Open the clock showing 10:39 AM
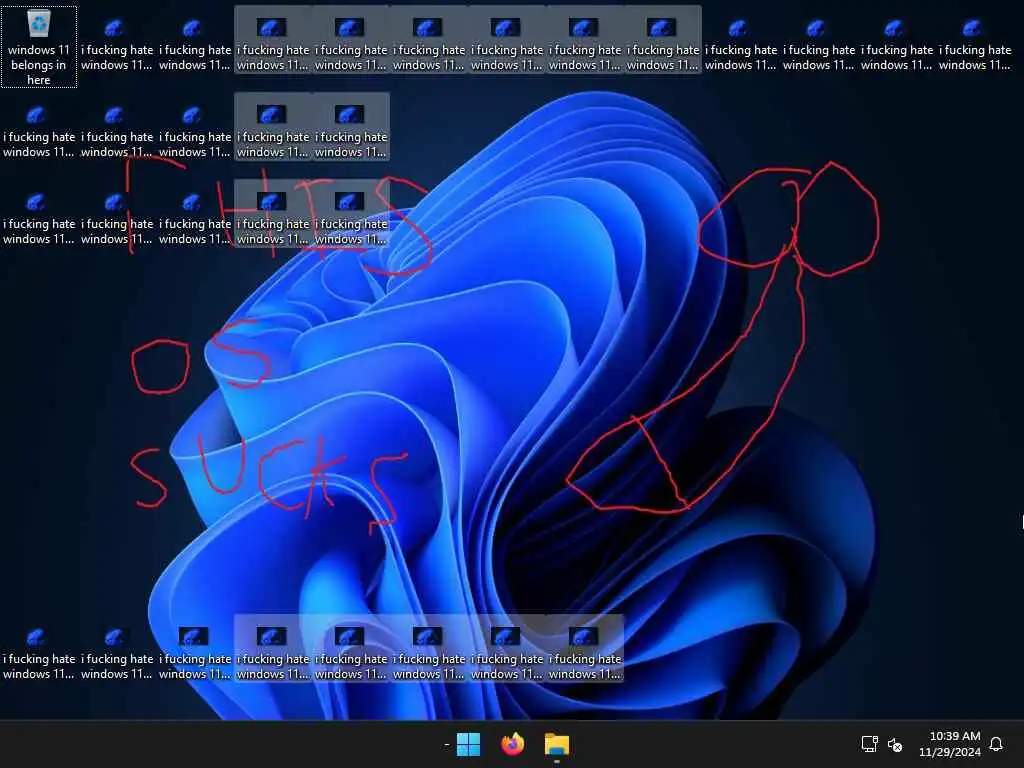The image size is (1024, 768). pyautogui.click(x=950, y=744)
